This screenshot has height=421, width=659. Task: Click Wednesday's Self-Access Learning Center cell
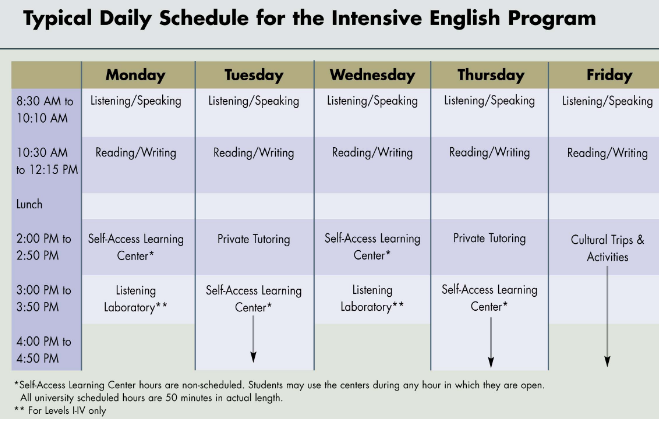pyautogui.click(x=372, y=247)
